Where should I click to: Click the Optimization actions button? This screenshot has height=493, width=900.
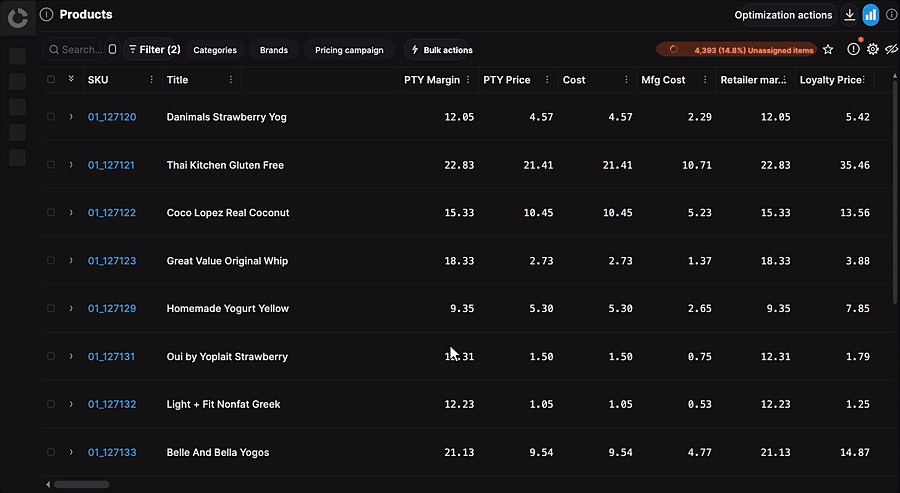[783, 15]
